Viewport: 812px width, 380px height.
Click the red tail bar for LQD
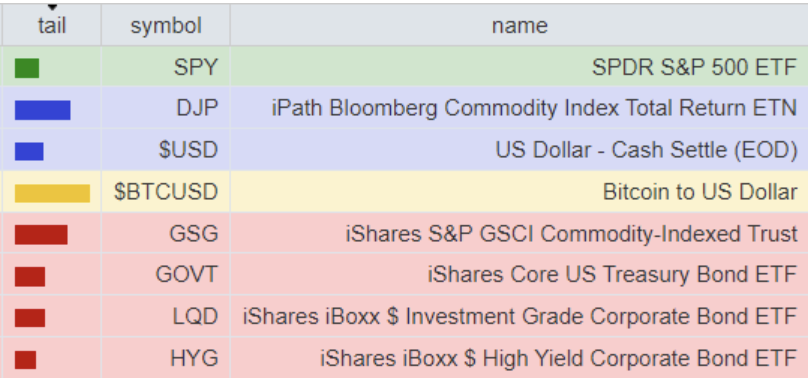[x=30, y=318]
